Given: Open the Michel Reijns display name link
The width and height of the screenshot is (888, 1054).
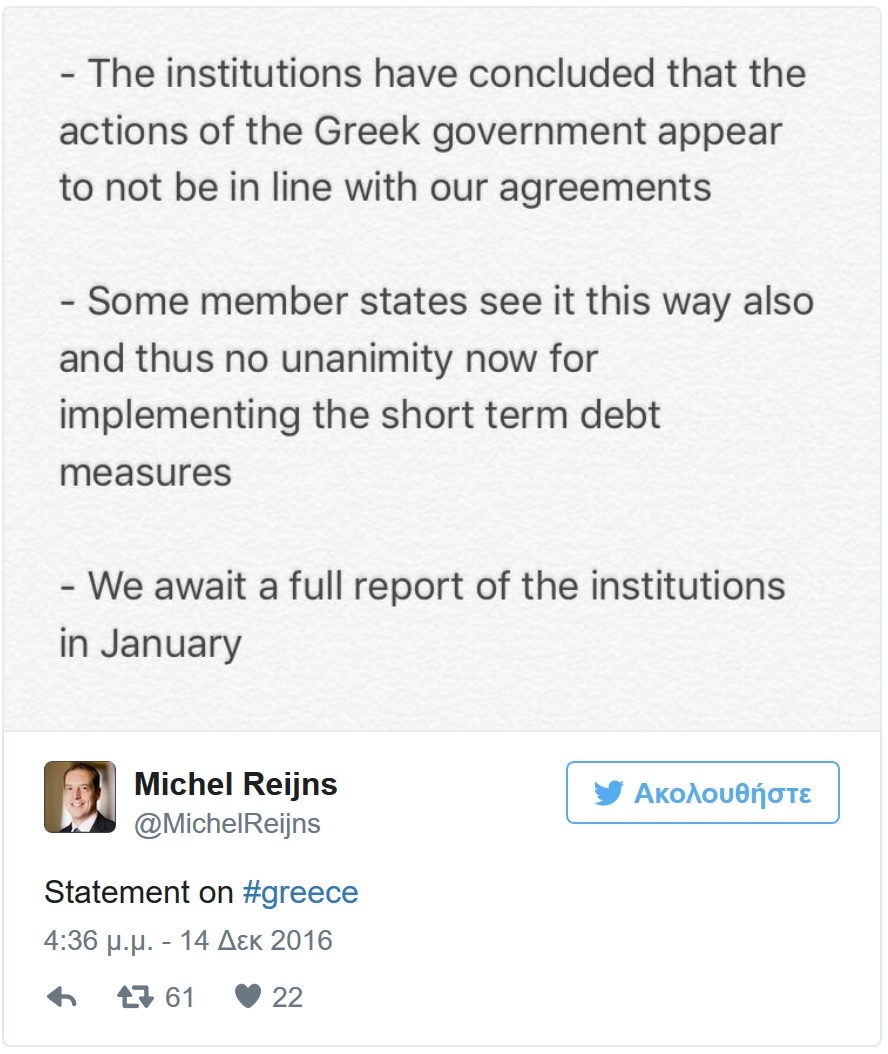Looking at the screenshot, I should 235,784.
